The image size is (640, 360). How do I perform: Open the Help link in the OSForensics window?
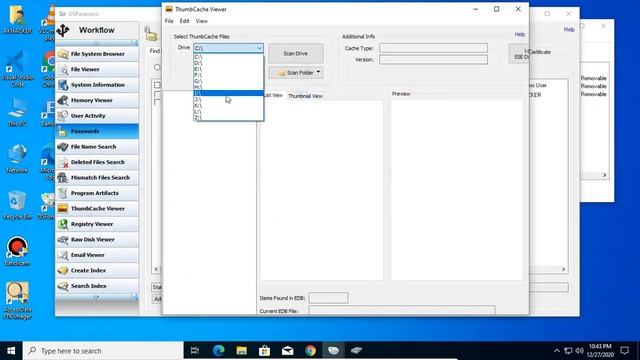569,29
